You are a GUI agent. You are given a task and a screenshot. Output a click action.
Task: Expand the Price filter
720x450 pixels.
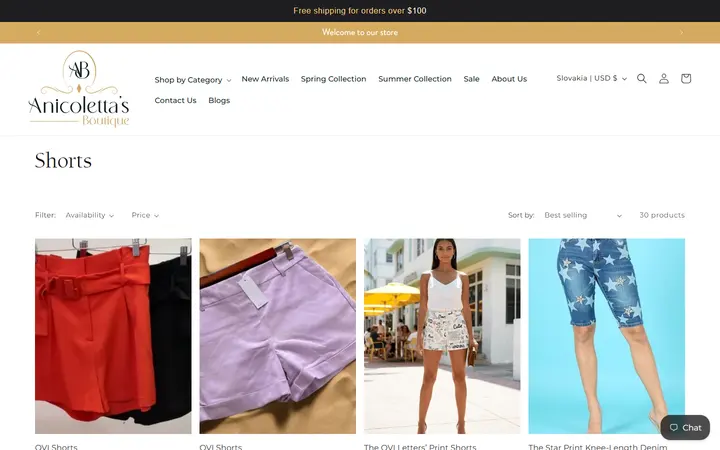pos(145,215)
